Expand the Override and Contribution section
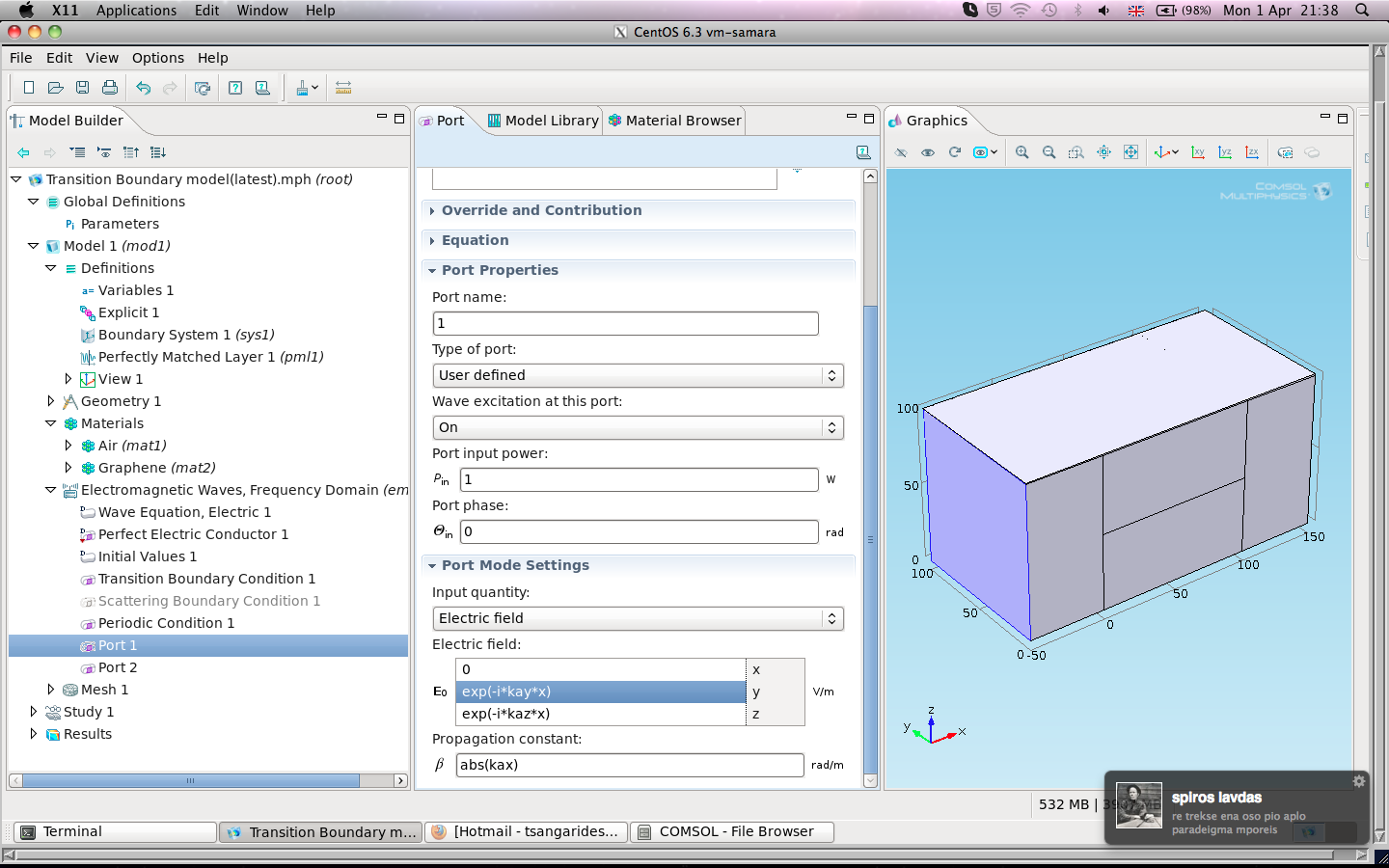Viewport: 1389px width, 868px height. tap(541, 210)
